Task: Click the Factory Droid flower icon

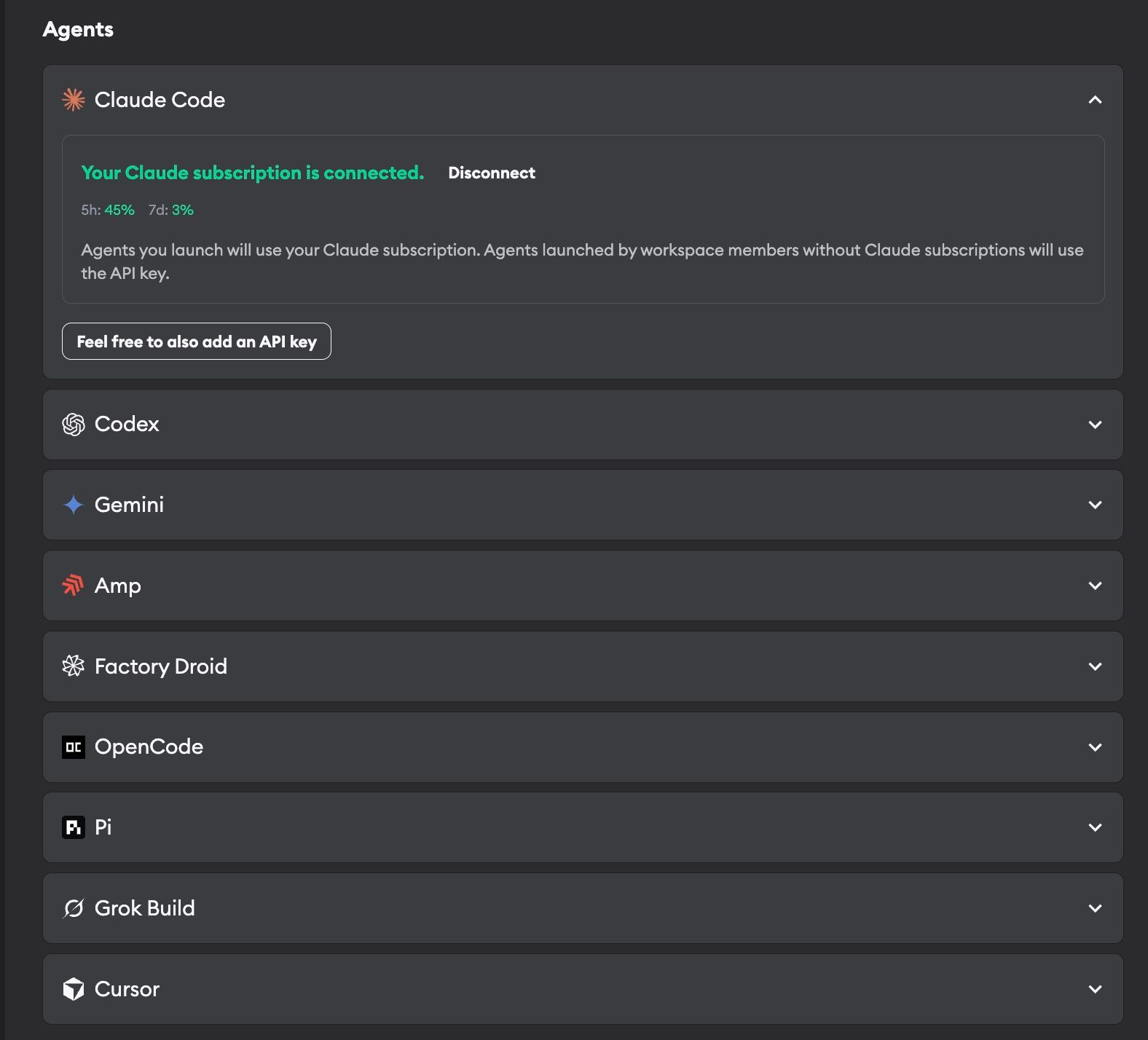Action: click(74, 666)
